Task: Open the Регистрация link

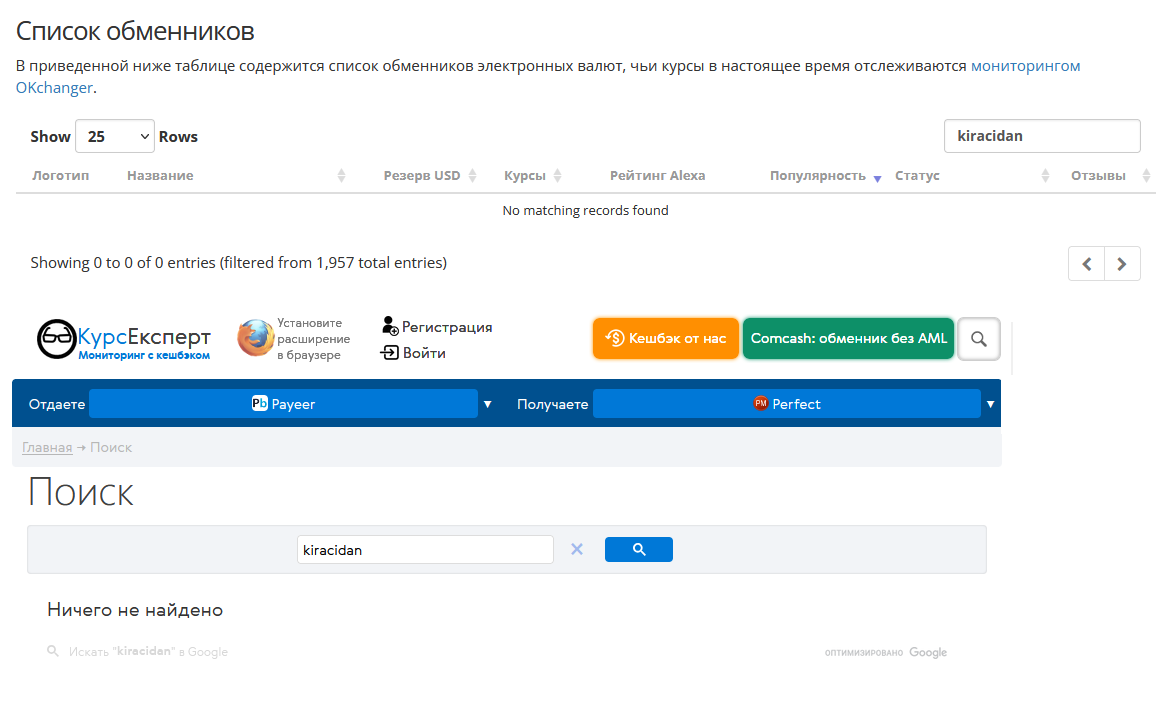Action: pyautogui.click(x=437, y=327)
